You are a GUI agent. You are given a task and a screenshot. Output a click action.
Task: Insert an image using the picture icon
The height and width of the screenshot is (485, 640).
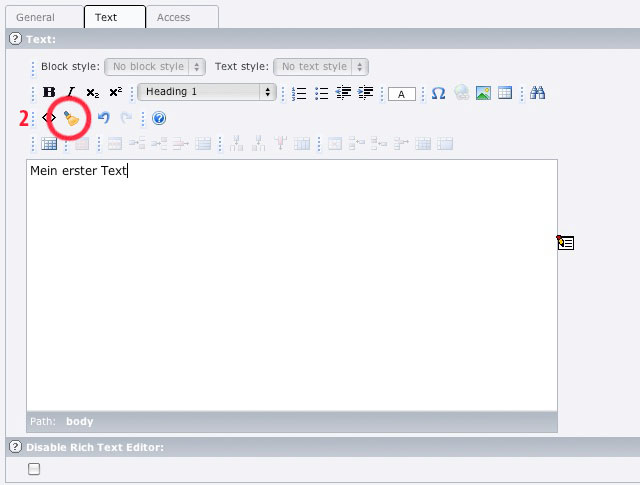click(483, 93)
